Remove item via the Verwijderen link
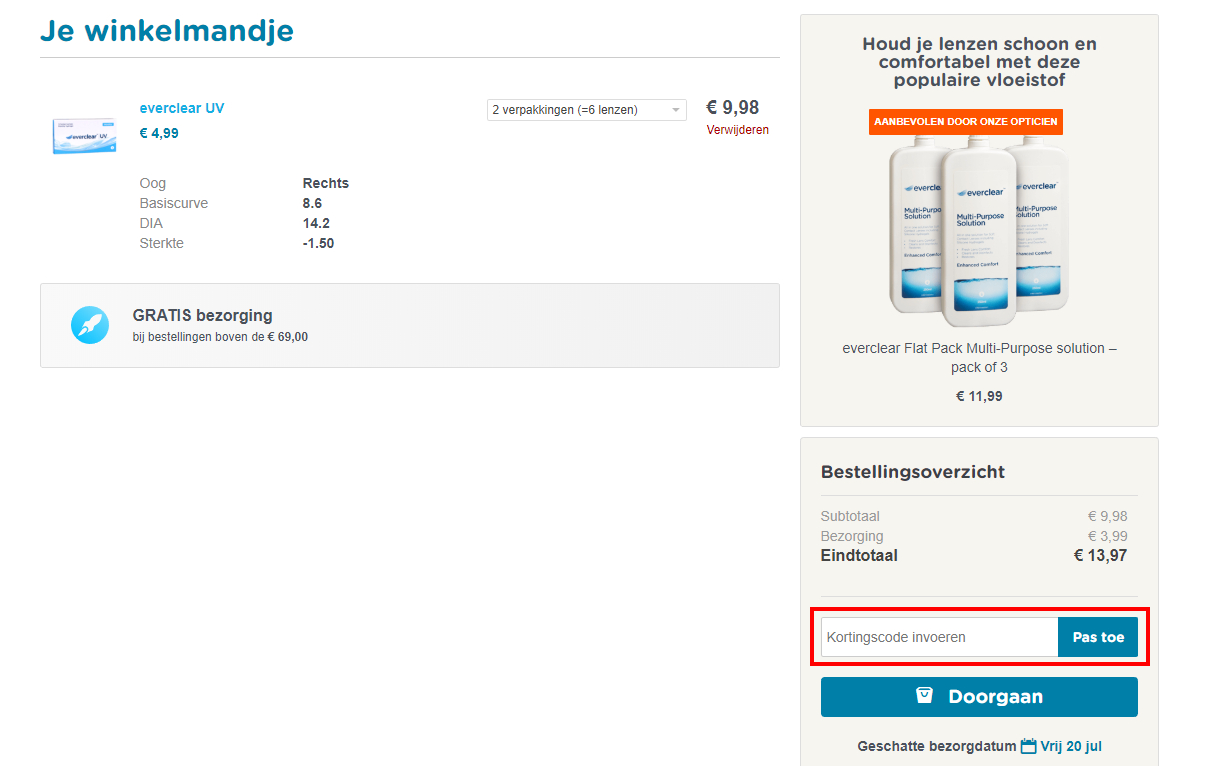1211x766 pixels. point(737,130)
